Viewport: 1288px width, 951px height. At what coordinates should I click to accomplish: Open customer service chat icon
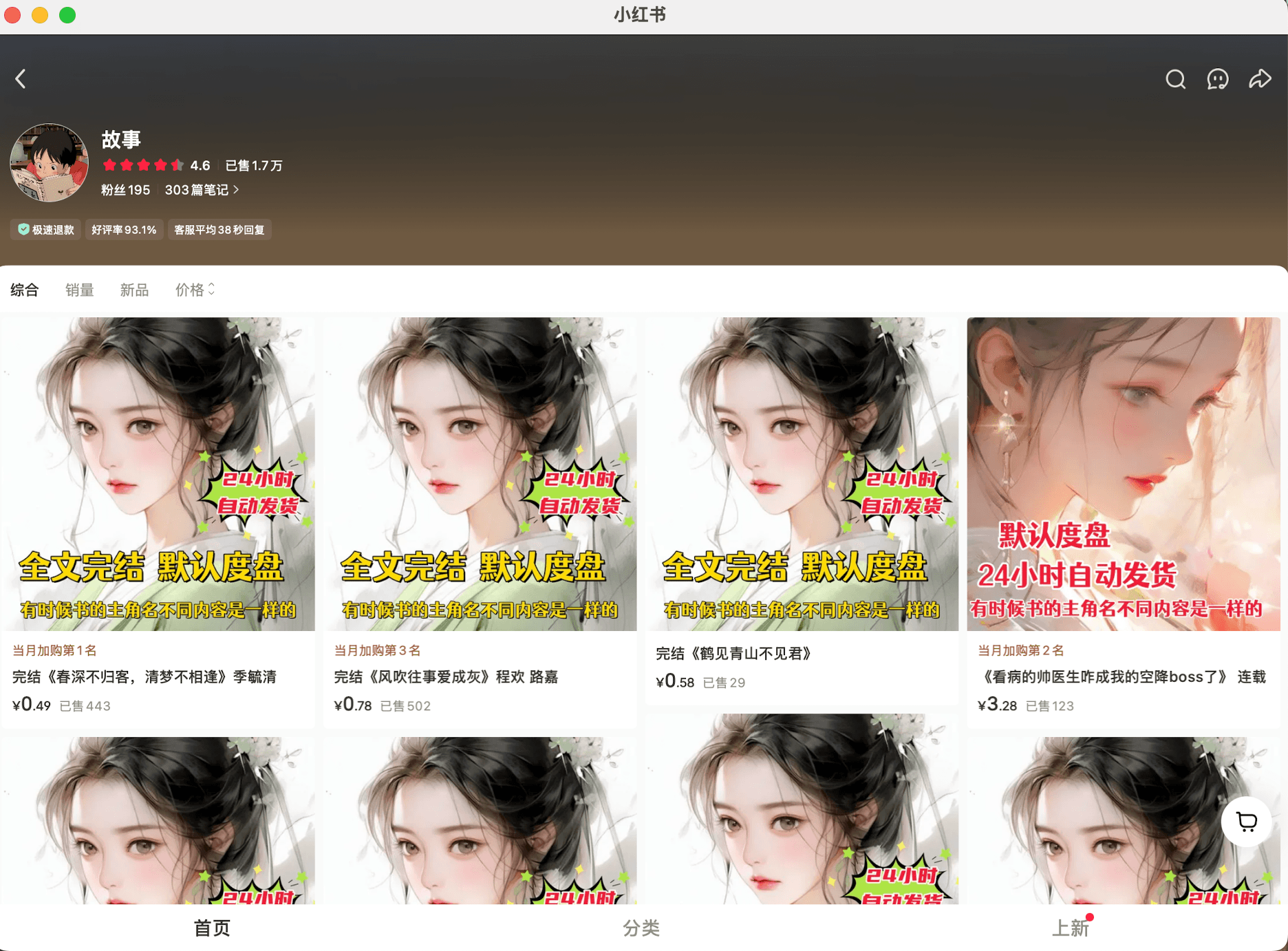pyautogui.click(x=1217, y=79)
